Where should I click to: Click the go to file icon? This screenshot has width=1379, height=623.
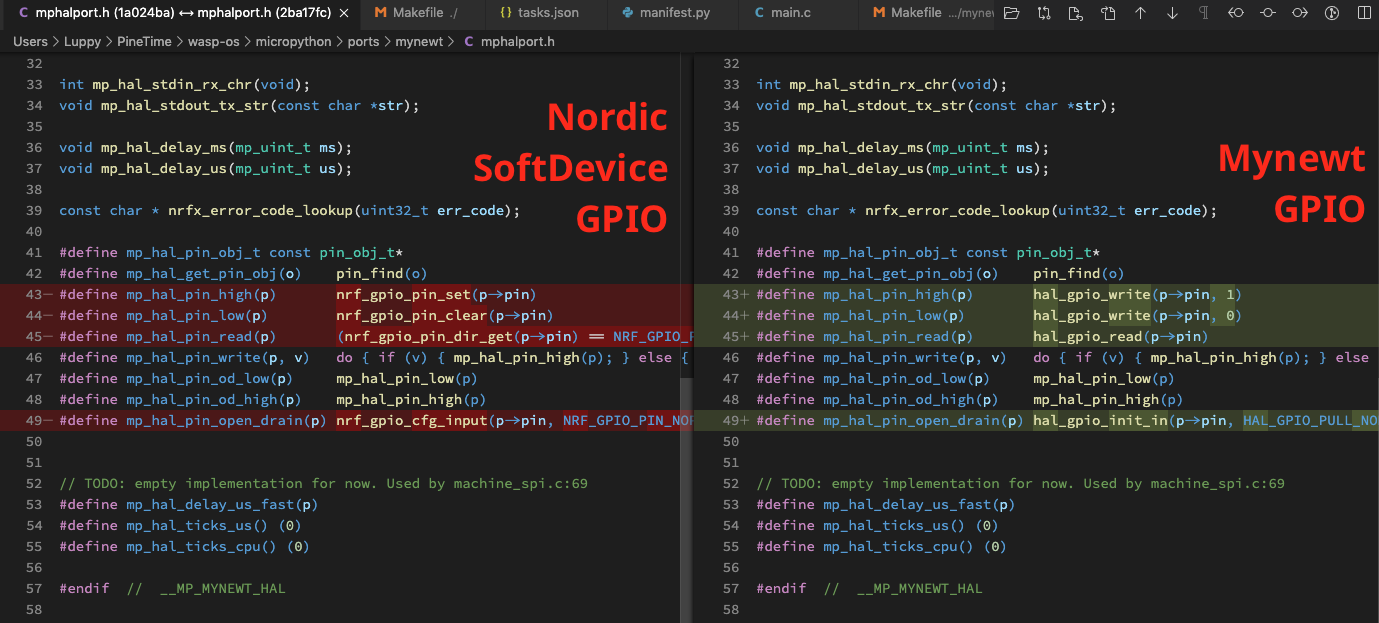point(1108,14)
